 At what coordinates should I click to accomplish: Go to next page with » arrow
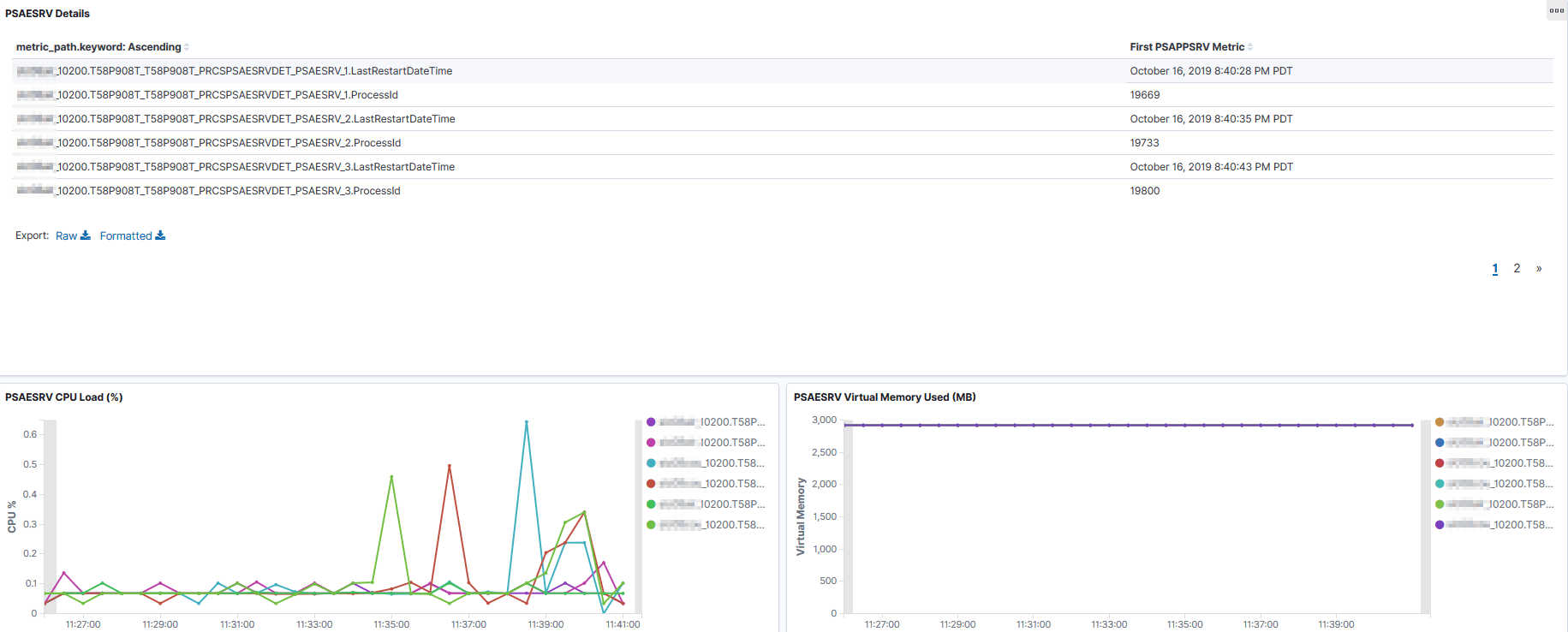1539,268
